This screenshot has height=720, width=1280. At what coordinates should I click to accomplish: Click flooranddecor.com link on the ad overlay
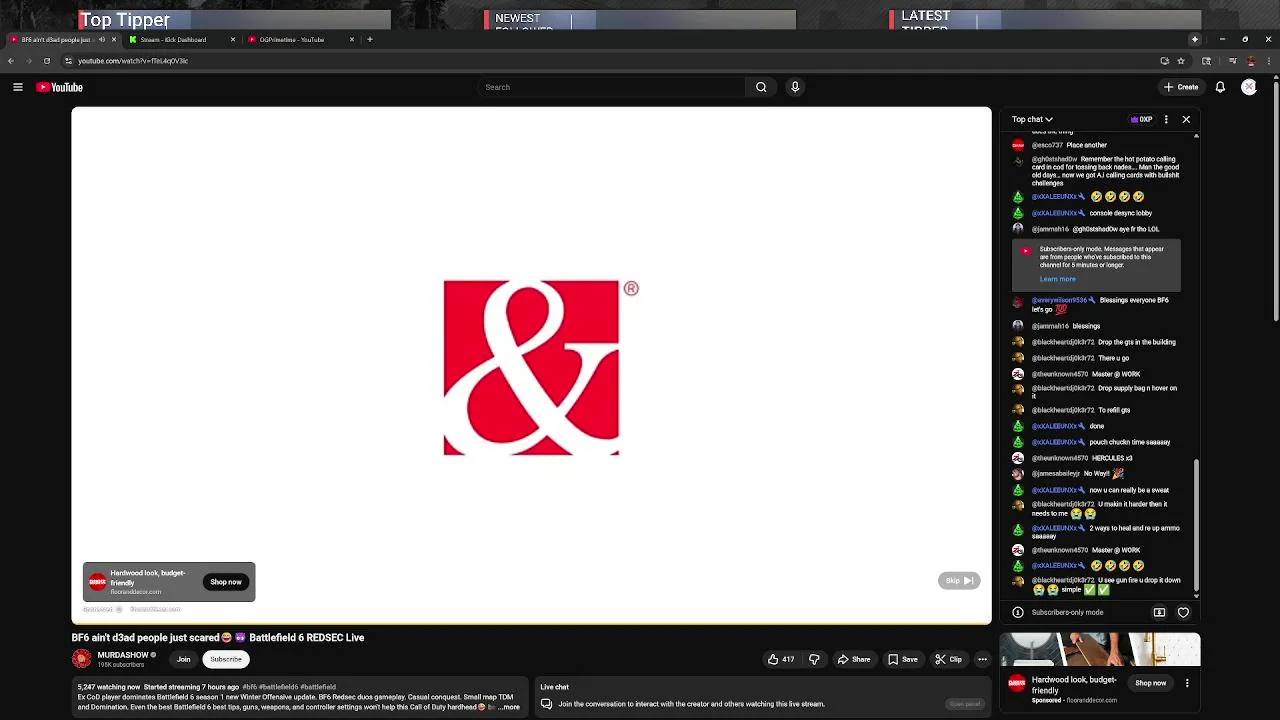click(x=136, y=592)
